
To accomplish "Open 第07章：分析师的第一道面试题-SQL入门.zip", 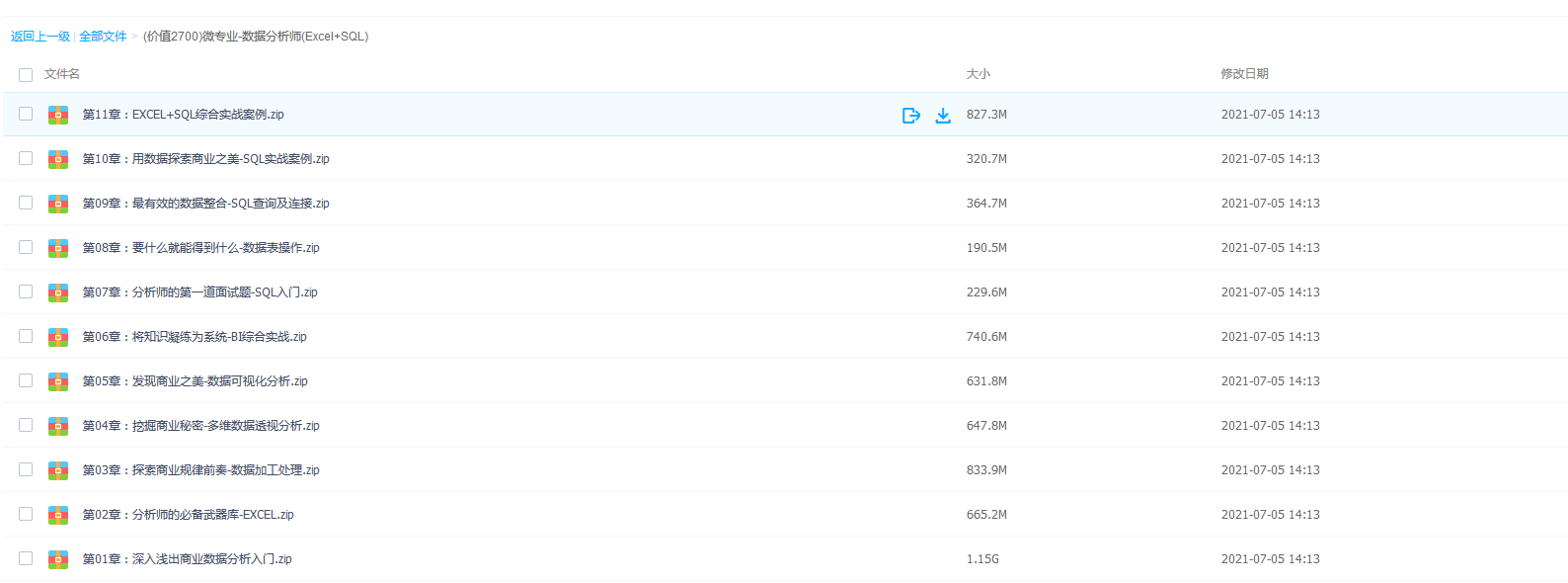I will pyautogui.click(x=200, y=292).
